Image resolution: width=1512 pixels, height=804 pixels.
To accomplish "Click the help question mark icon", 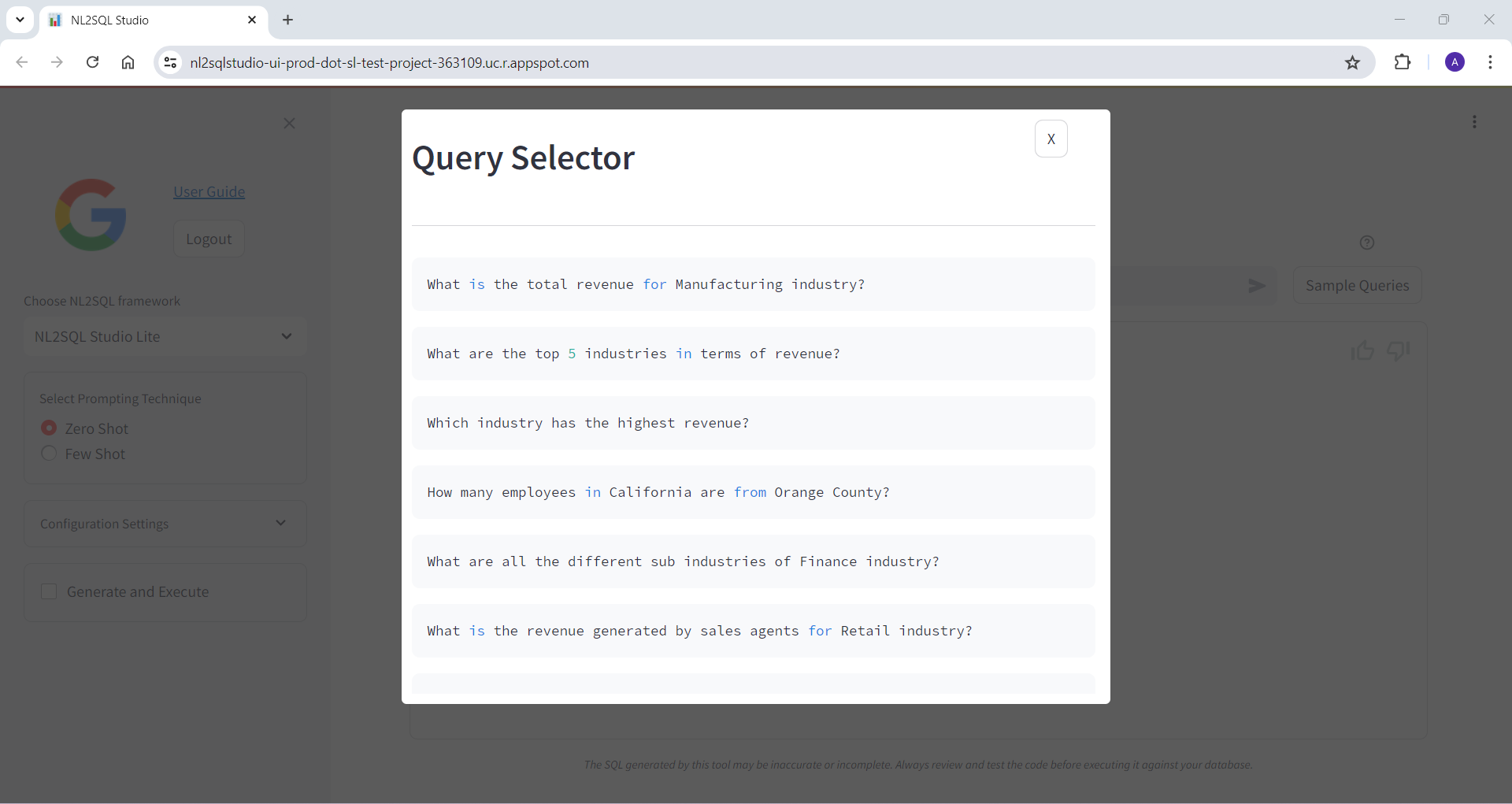I will [x=1367, y=243].
